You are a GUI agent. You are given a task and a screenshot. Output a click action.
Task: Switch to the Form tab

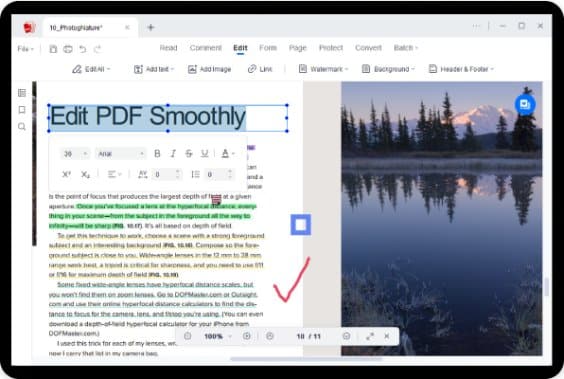point(268,48)
